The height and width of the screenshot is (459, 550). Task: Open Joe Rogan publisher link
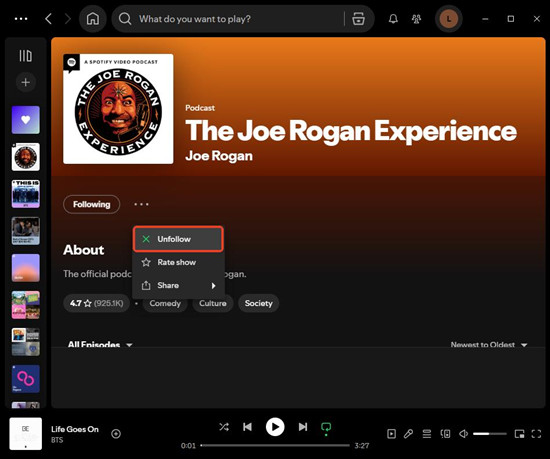point(219,156)
